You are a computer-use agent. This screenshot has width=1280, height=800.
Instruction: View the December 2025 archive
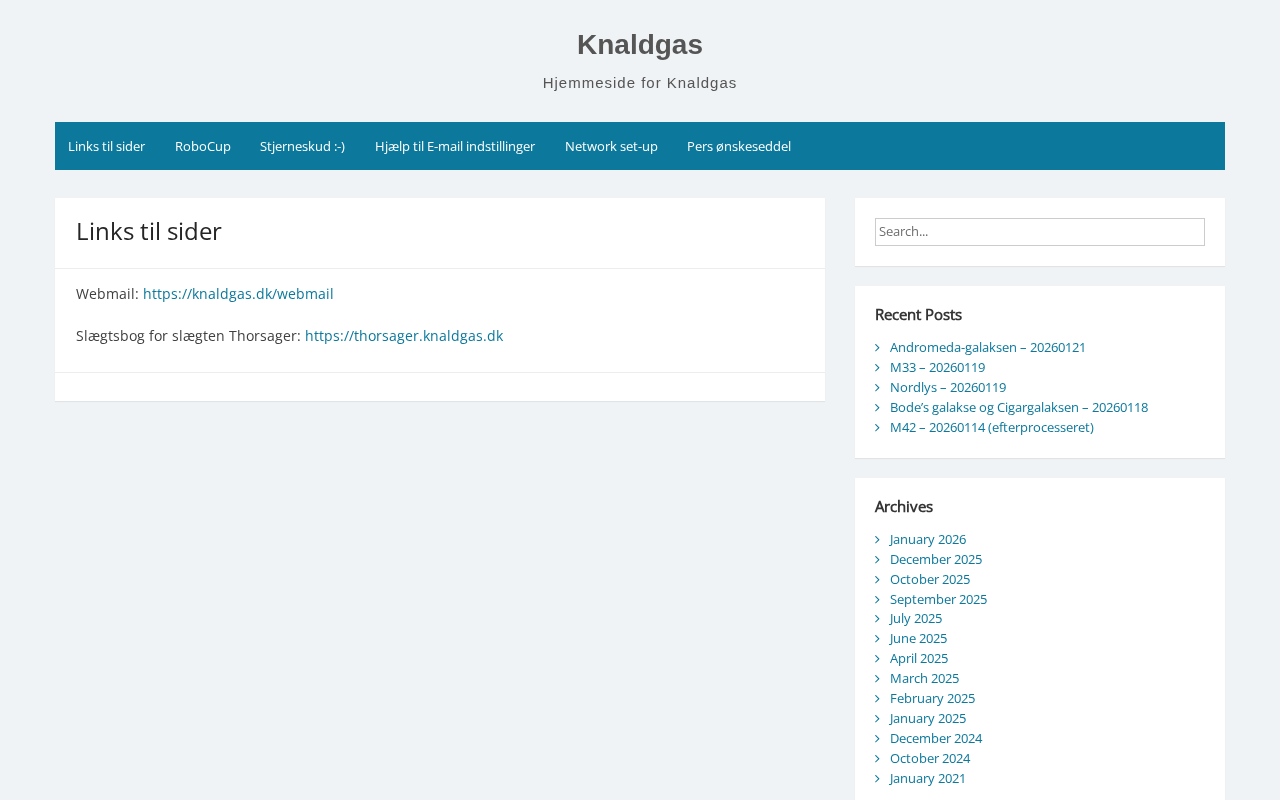coord(936,559)
